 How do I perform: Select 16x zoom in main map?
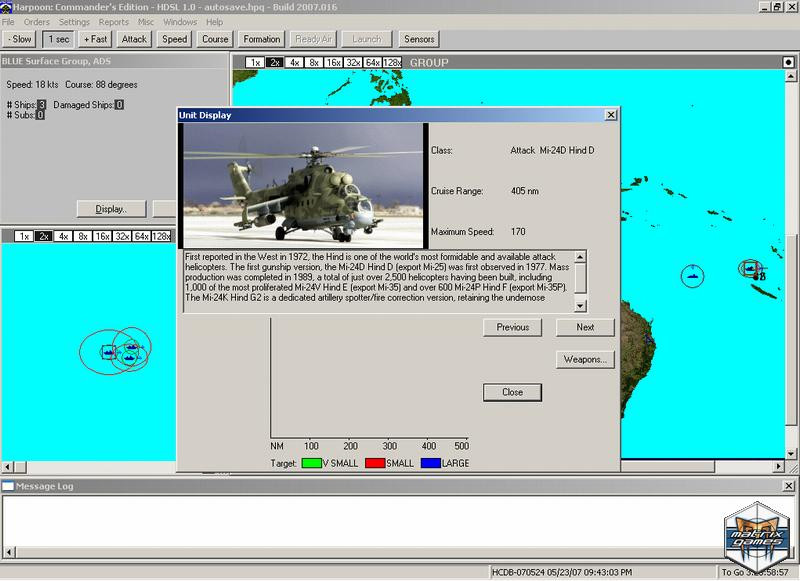[333, 62]
